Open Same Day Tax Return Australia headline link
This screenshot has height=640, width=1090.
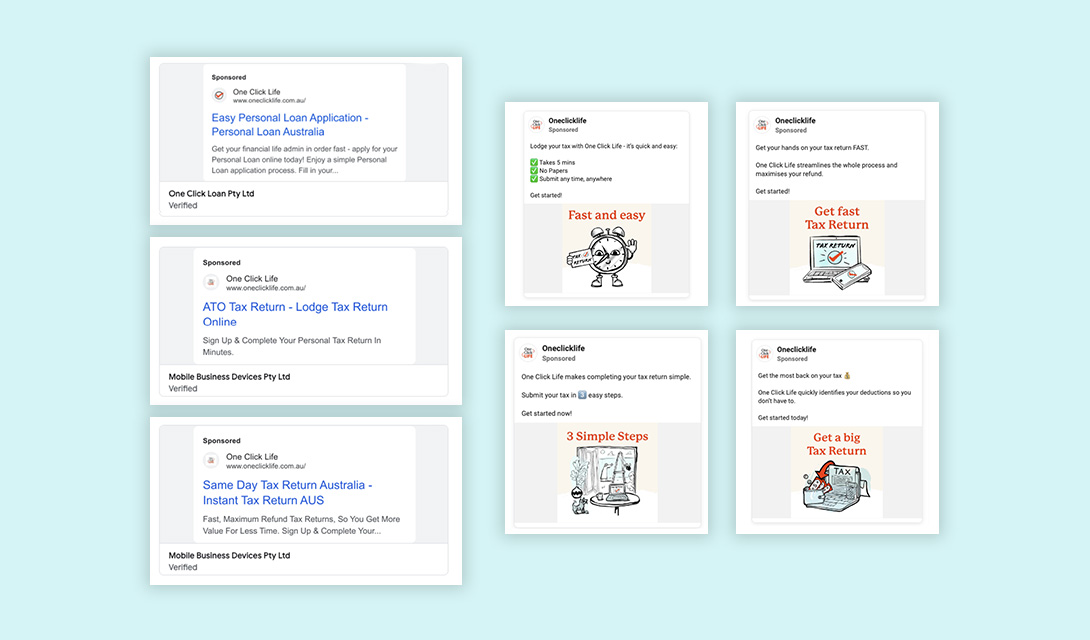pos(287,492)
